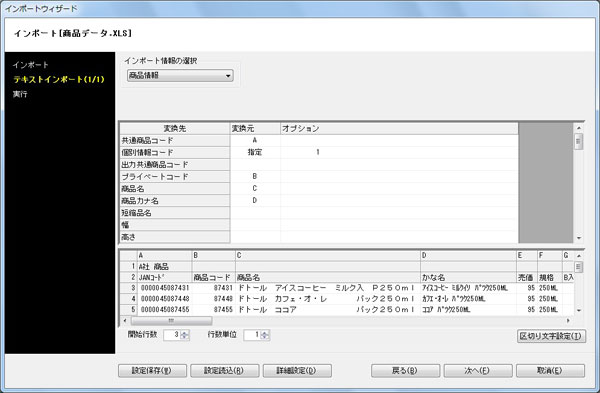Click the 開始行数 spinner arrows
The image size is (600, 393).
185,335
